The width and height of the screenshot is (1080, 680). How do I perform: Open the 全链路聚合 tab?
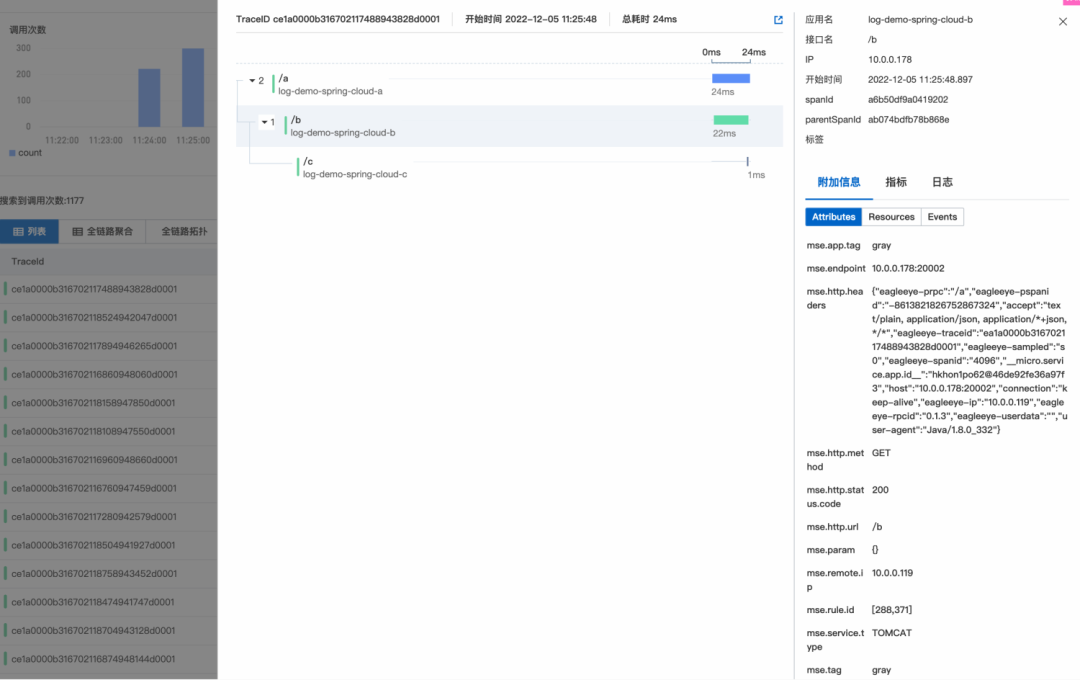[103, 231]
